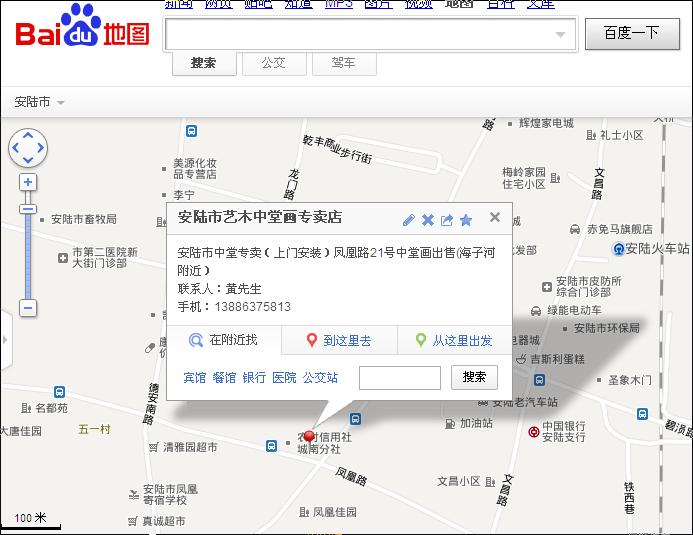Click the 安陆市畜牧局 map label

[84, 219]
